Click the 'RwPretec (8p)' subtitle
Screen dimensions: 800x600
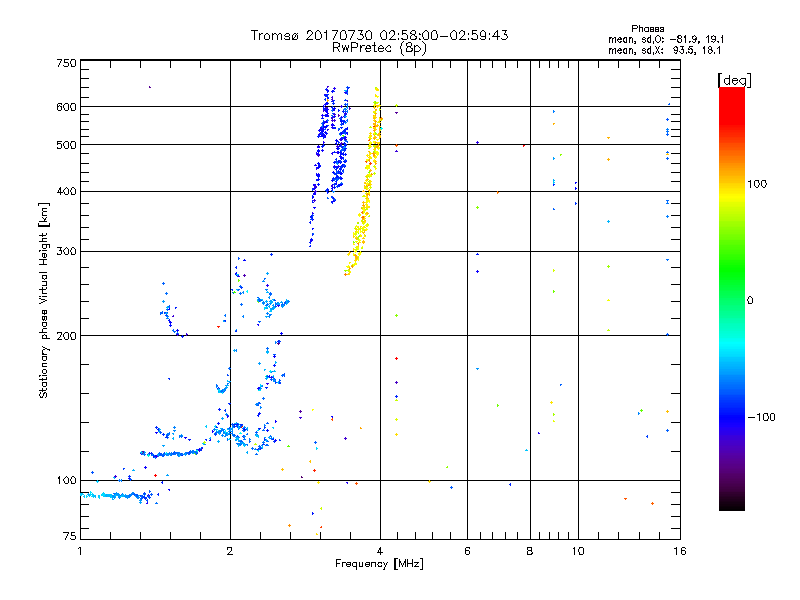coord(379,48)
